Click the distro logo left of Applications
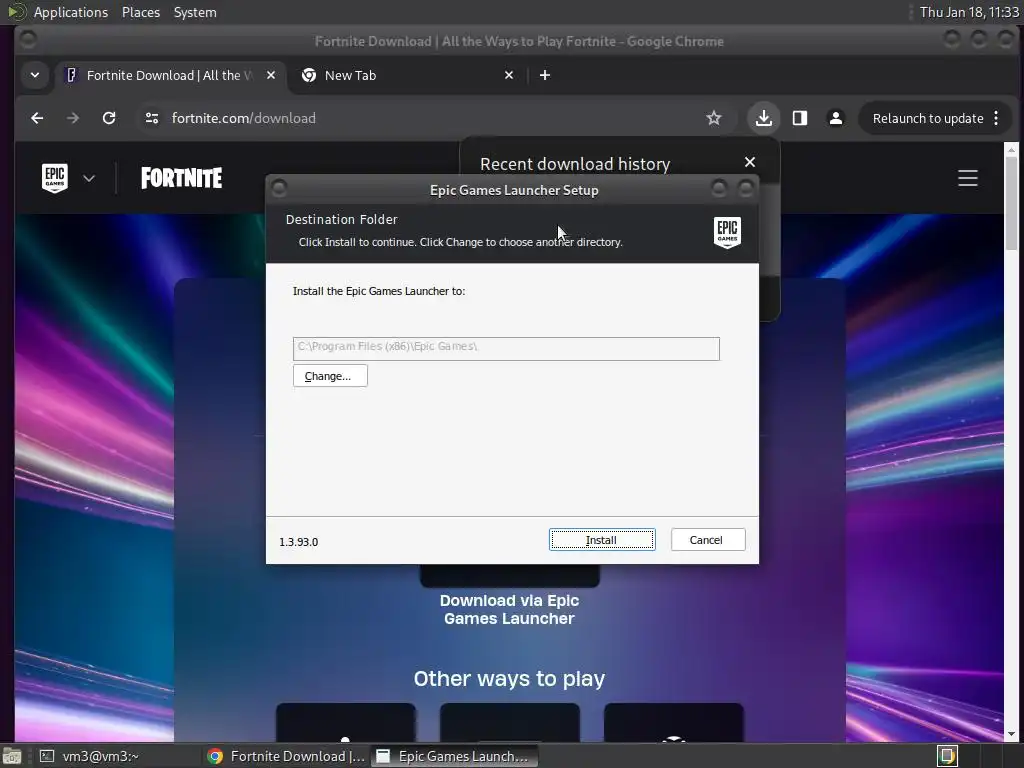The image size is (1024, 768). (16, 12)
